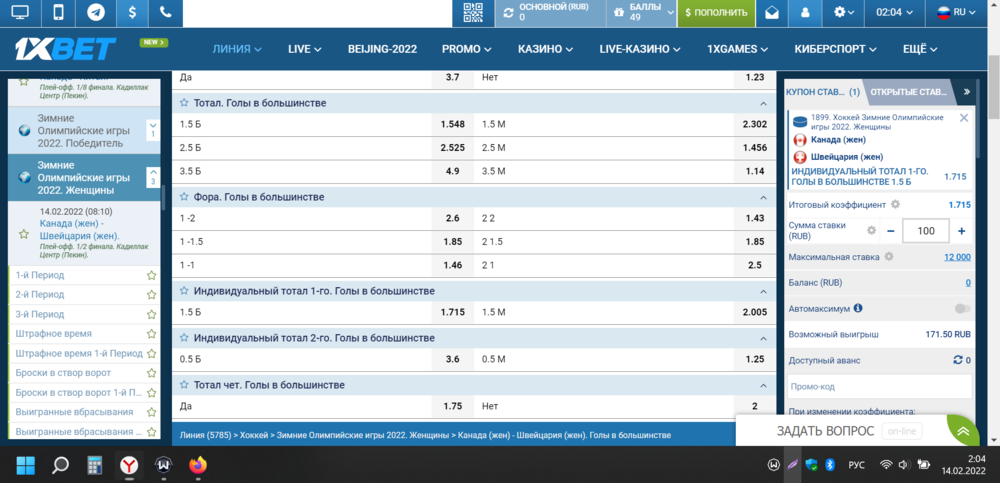Select odds 3.6 for 0.5 Б

tap(452, 359)
